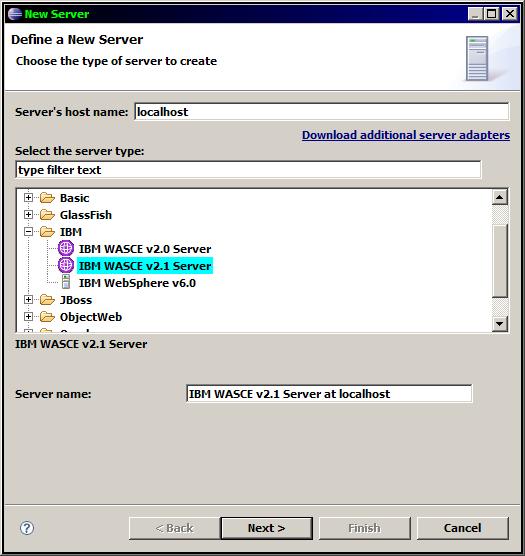Close the New Server window
The width and height of the screenshot is (525, 556).
(510, 14)
